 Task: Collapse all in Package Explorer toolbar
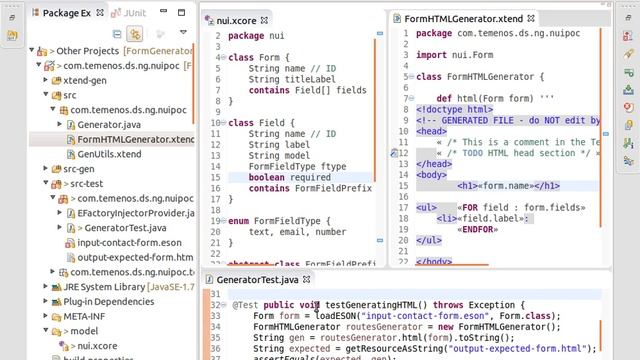(x=117, y=34)
